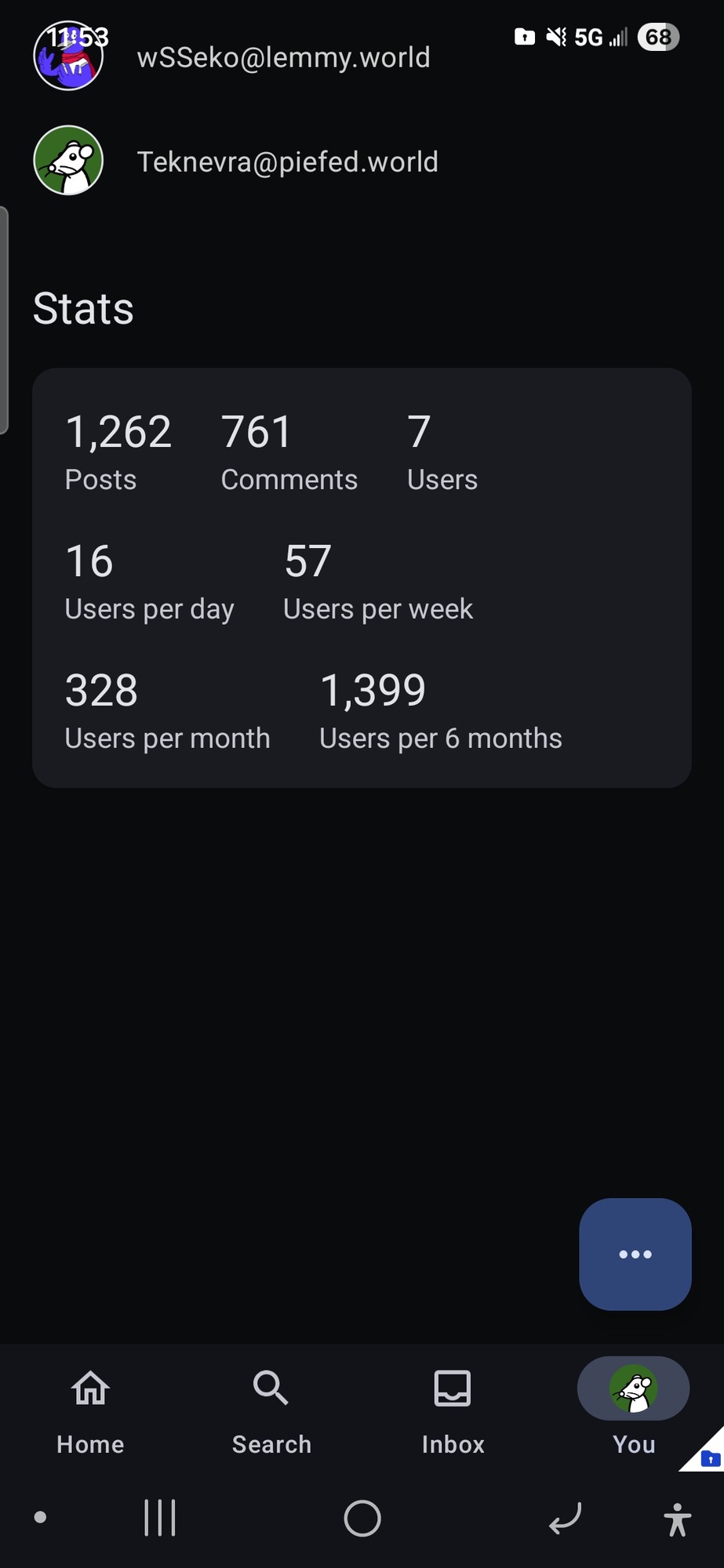The image size is (724, 1568).
Task: Tap the 761 Comments stat
Action: tap(289, 452)
